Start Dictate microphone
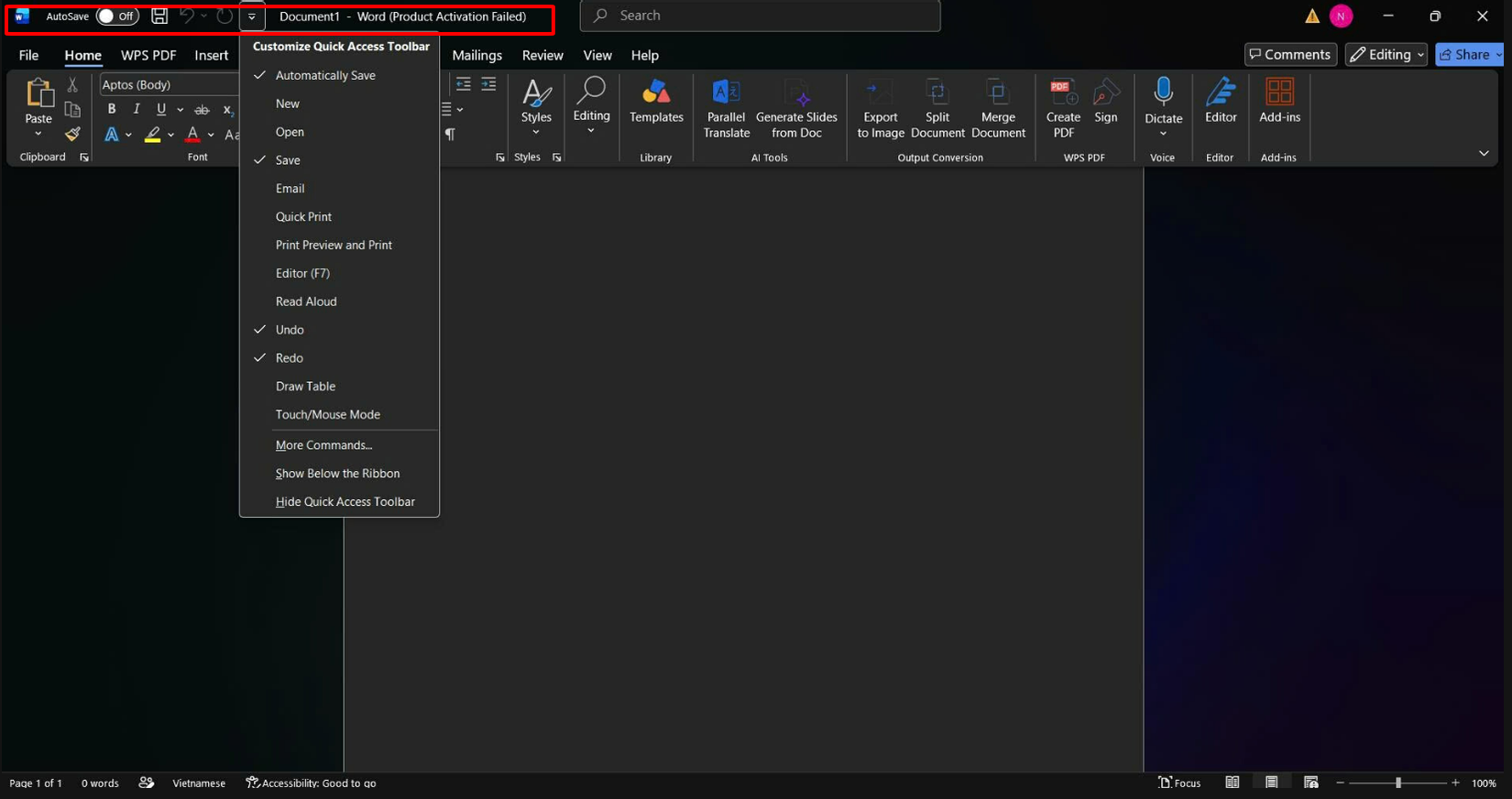 coord(1164,93)
